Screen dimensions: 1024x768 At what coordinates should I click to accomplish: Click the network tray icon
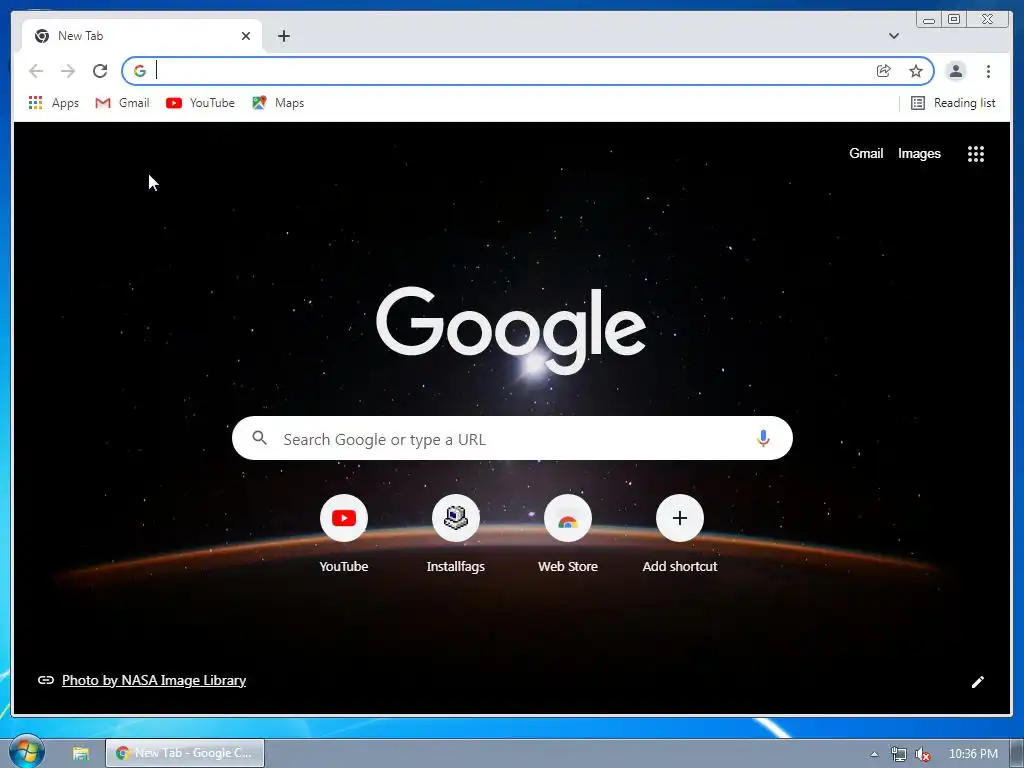(899, 754)
